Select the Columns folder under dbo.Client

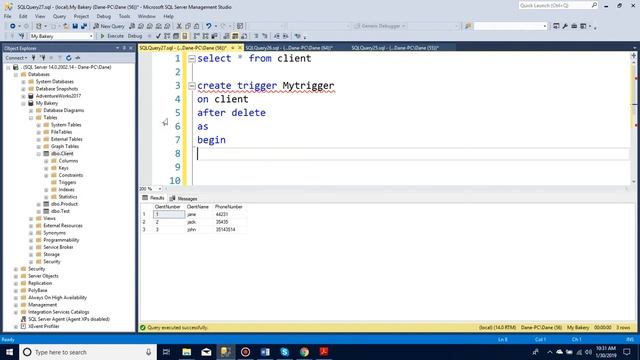[68, 161]
